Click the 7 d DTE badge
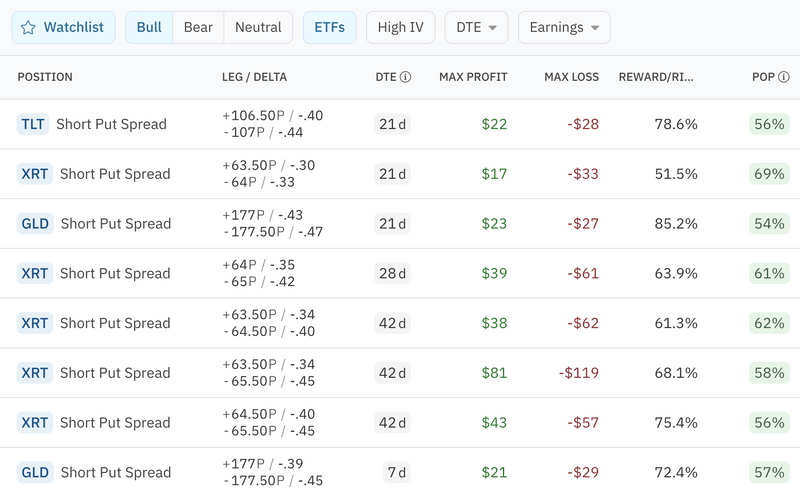Image resolution: width=800 pixels, height=496 pixels. (396, 473)
